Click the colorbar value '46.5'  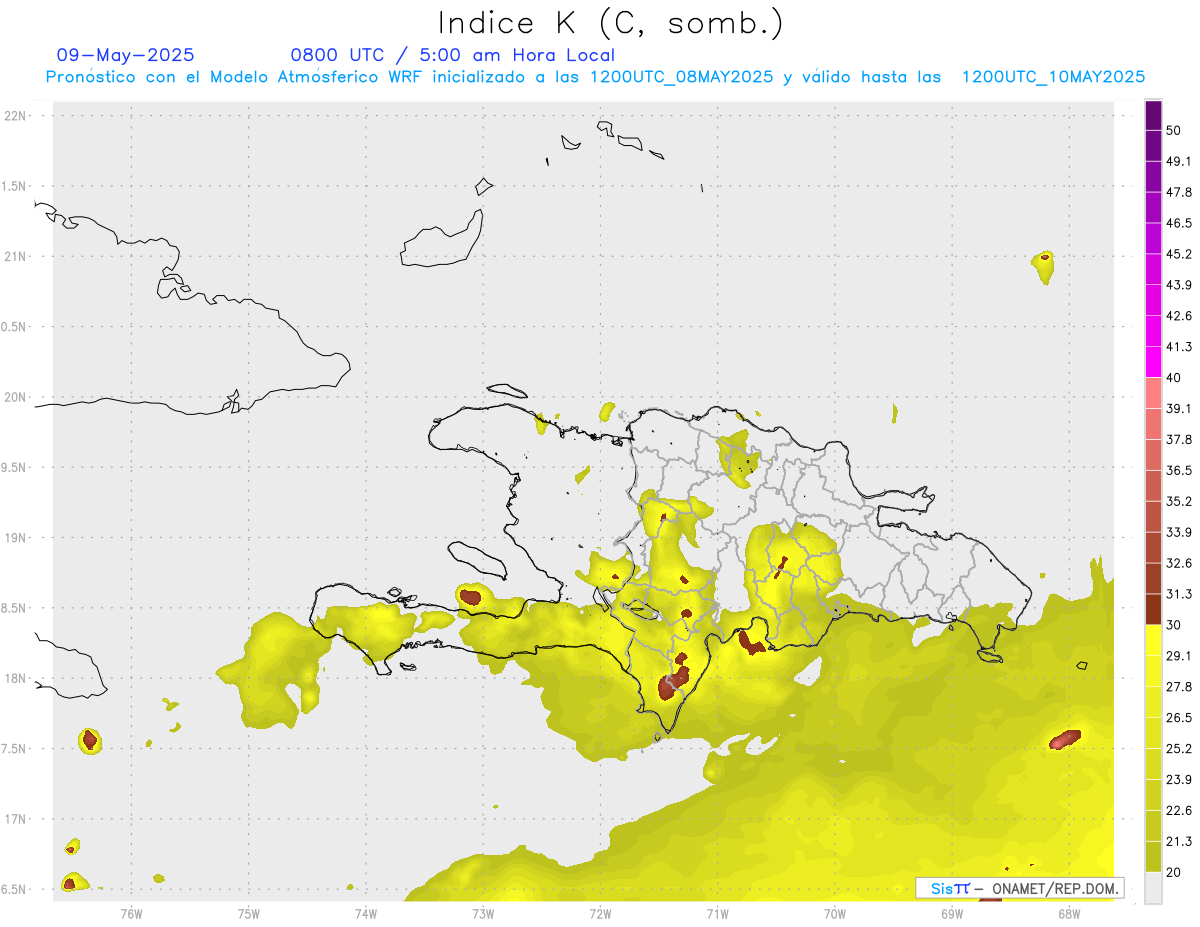point(1179,223)
